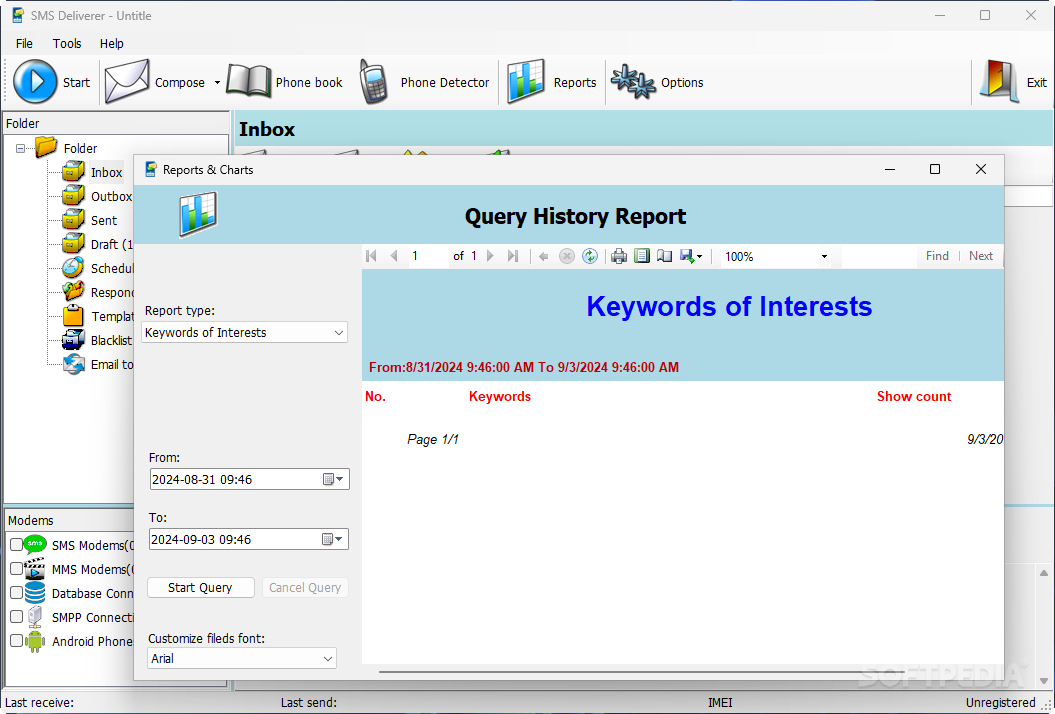
Task: Open the Tools menu
Action: (67, 43)
